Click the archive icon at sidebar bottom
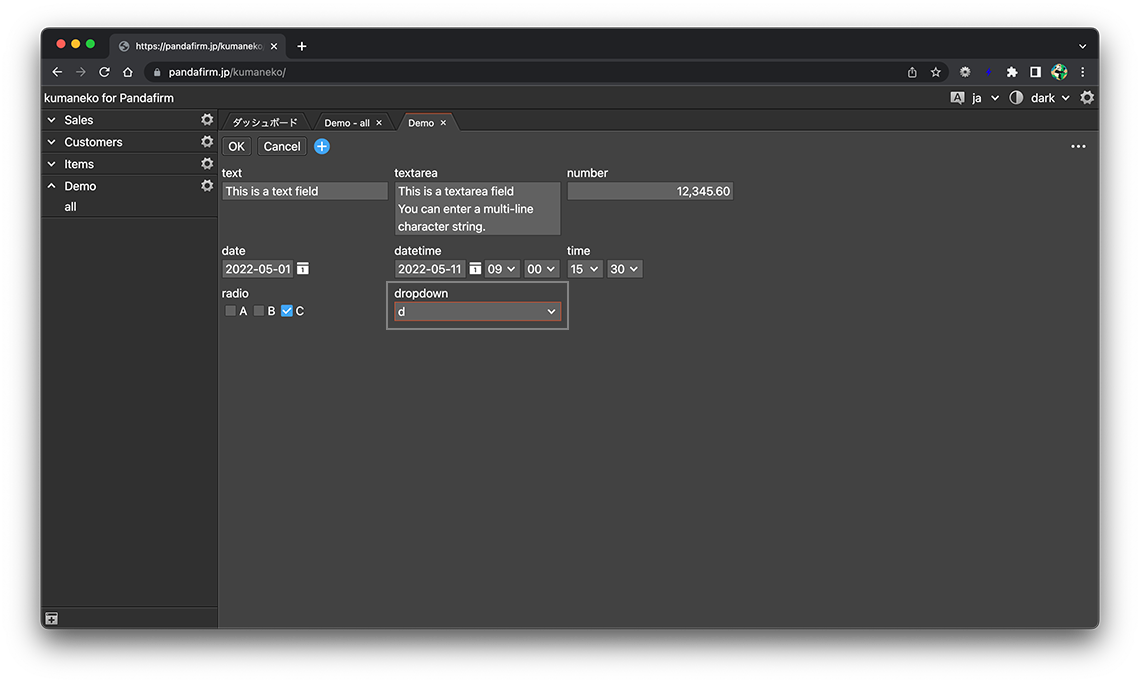 (x=52, y=619)
